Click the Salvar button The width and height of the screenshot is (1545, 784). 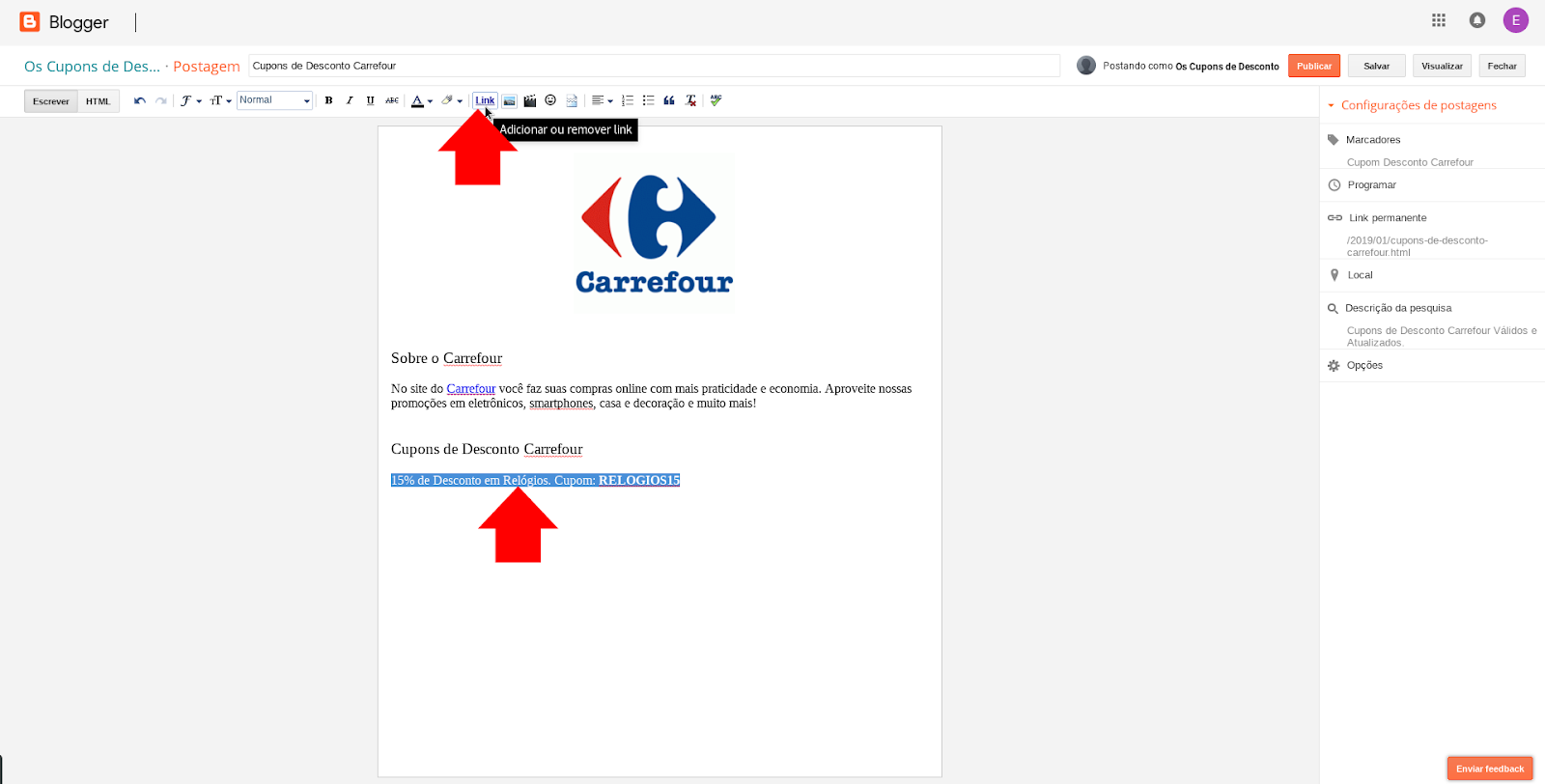click(1376, 66)
